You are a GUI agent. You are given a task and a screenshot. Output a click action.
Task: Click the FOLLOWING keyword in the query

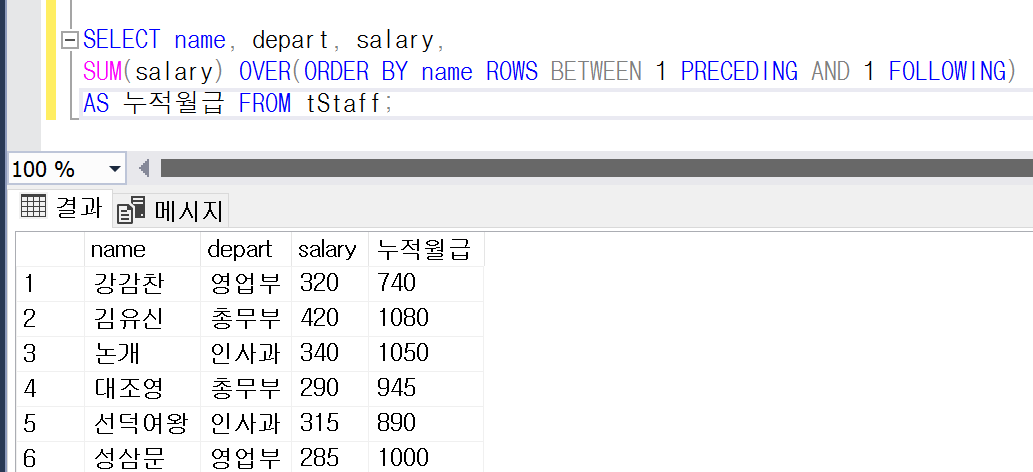[x=947, y=71]
